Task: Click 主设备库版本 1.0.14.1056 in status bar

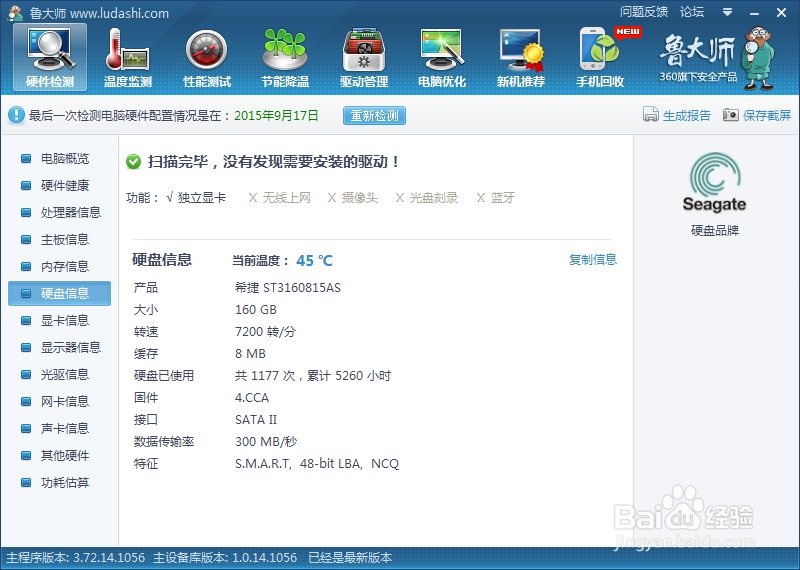Action: coord(225,558)
